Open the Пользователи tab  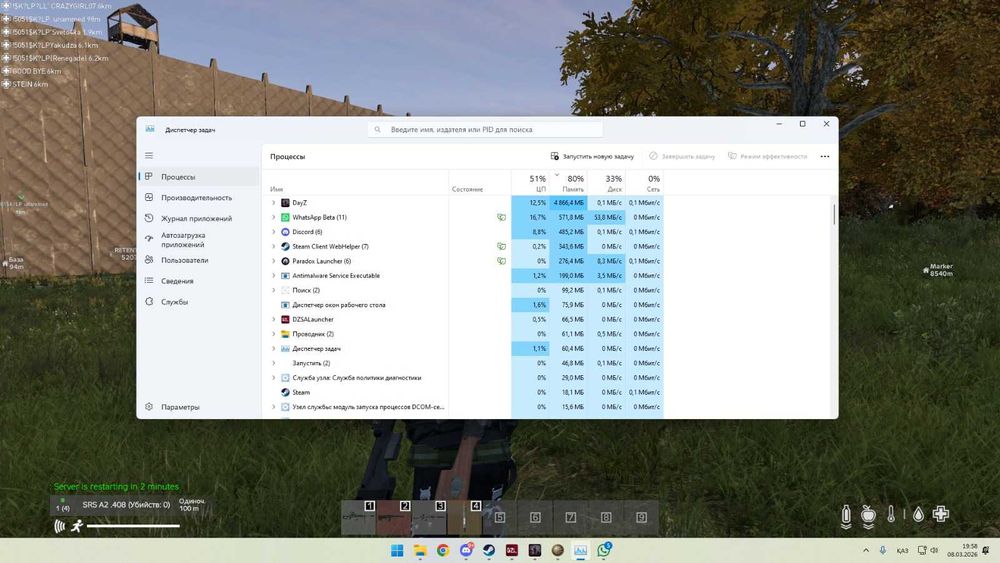[x=199, y=260]
